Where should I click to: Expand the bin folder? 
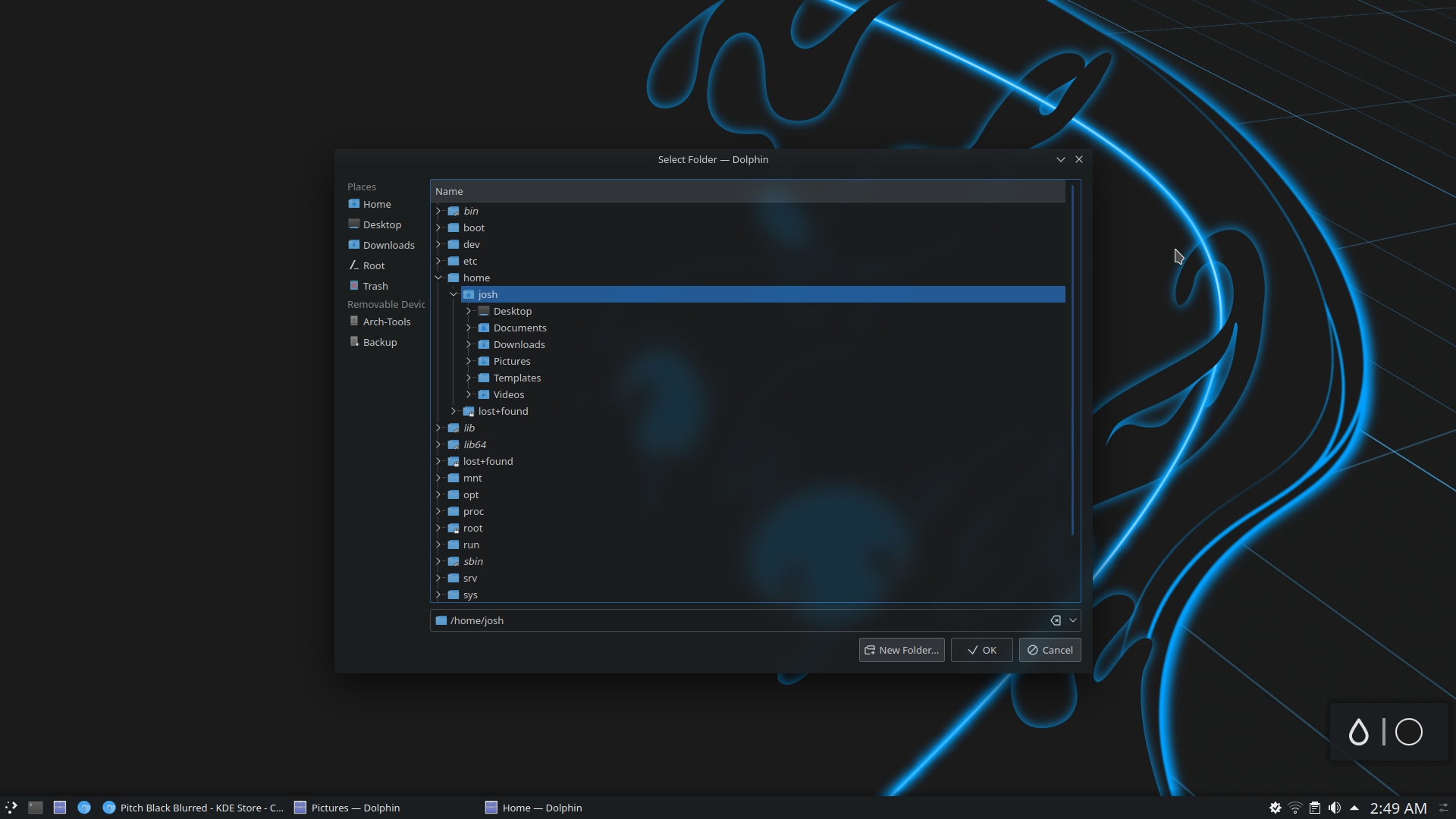coord(438,211)
